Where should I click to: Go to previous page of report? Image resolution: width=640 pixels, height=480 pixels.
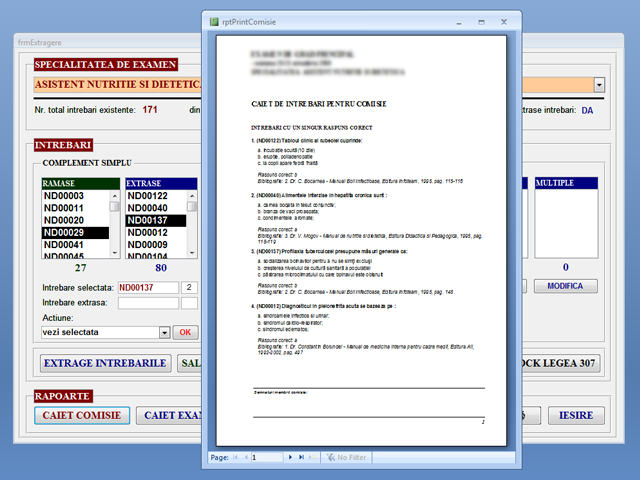(246, 457)
